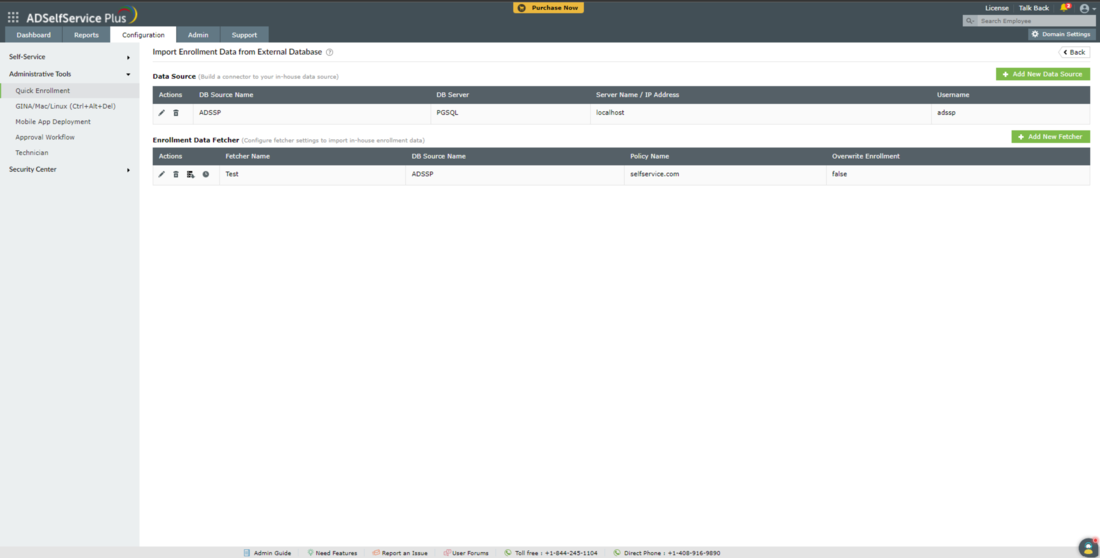Delete the Test fetcher entry
This screenshot has width=1100, height=558.
pos(176,174)
